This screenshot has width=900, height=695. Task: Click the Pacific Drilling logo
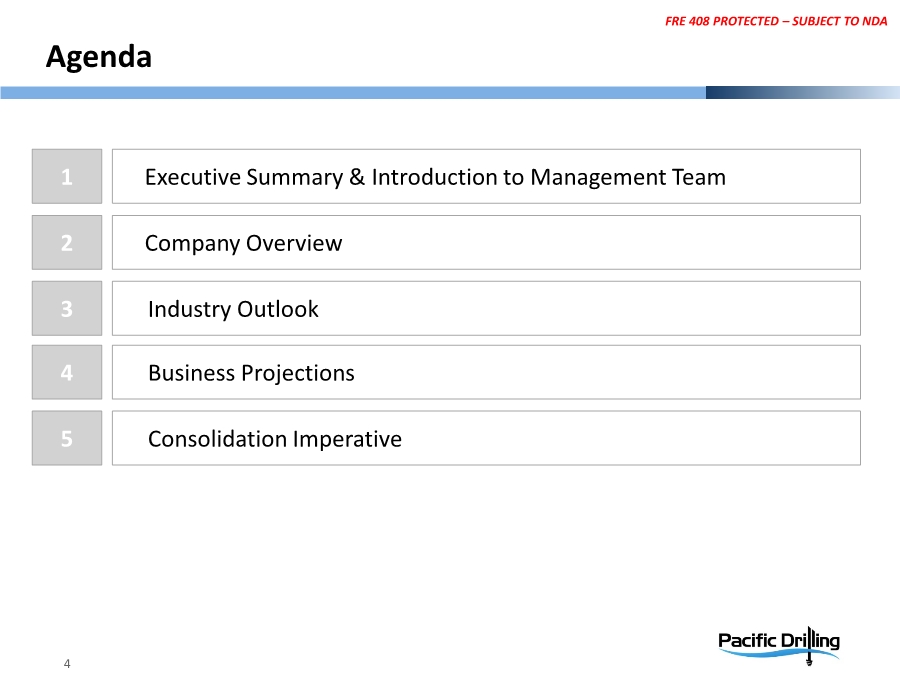coord(779,643)
